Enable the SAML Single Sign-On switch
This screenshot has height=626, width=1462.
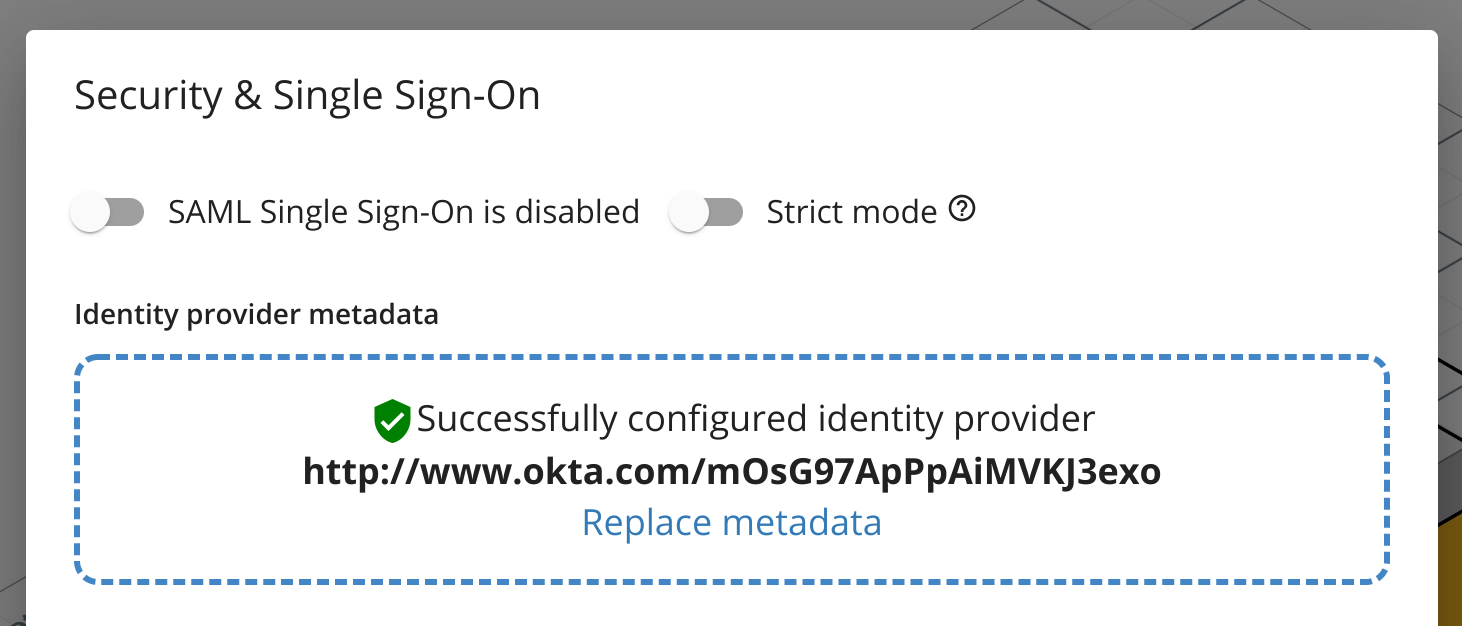(108, 212)
